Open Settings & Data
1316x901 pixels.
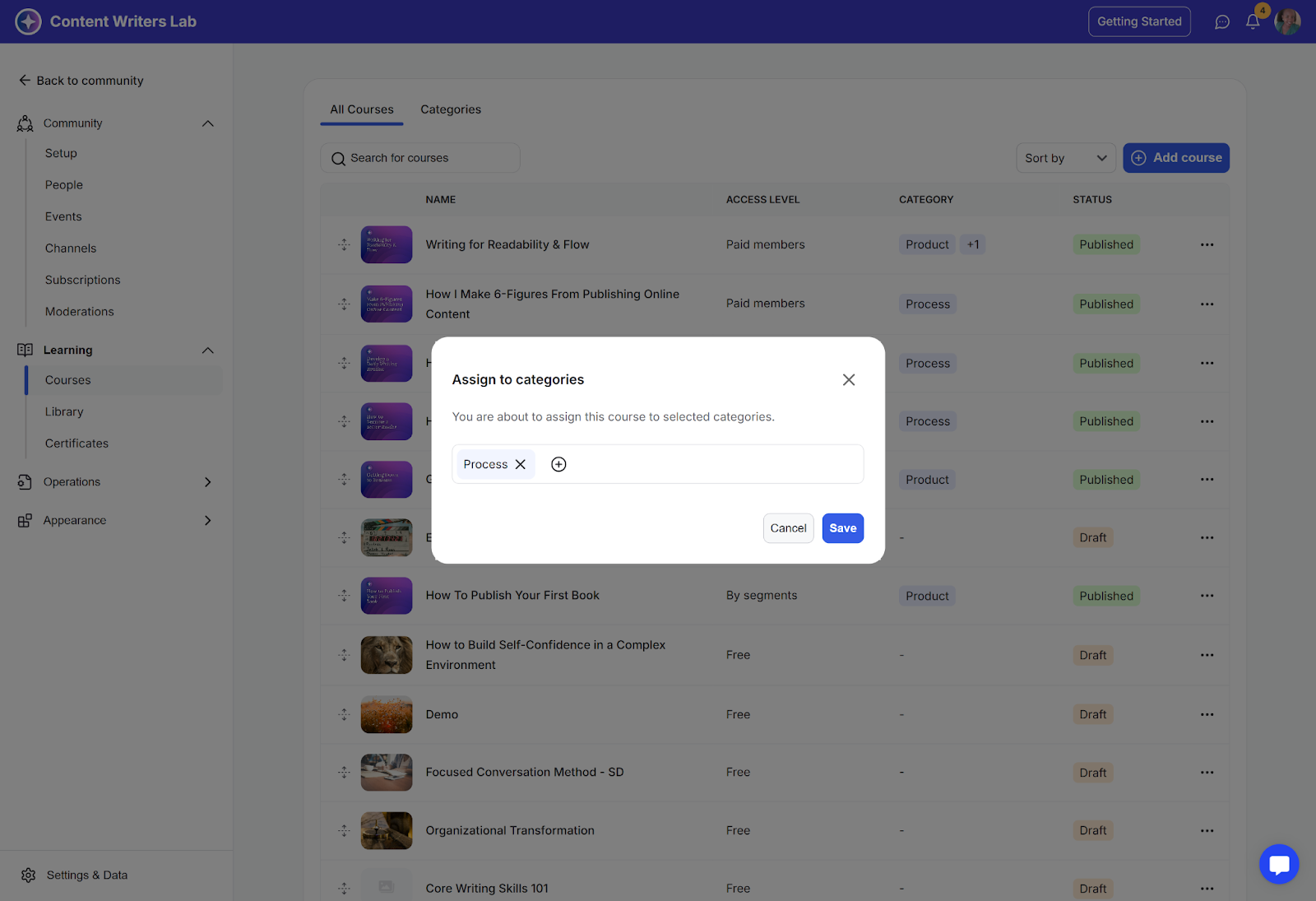click(x=86, y=875)
